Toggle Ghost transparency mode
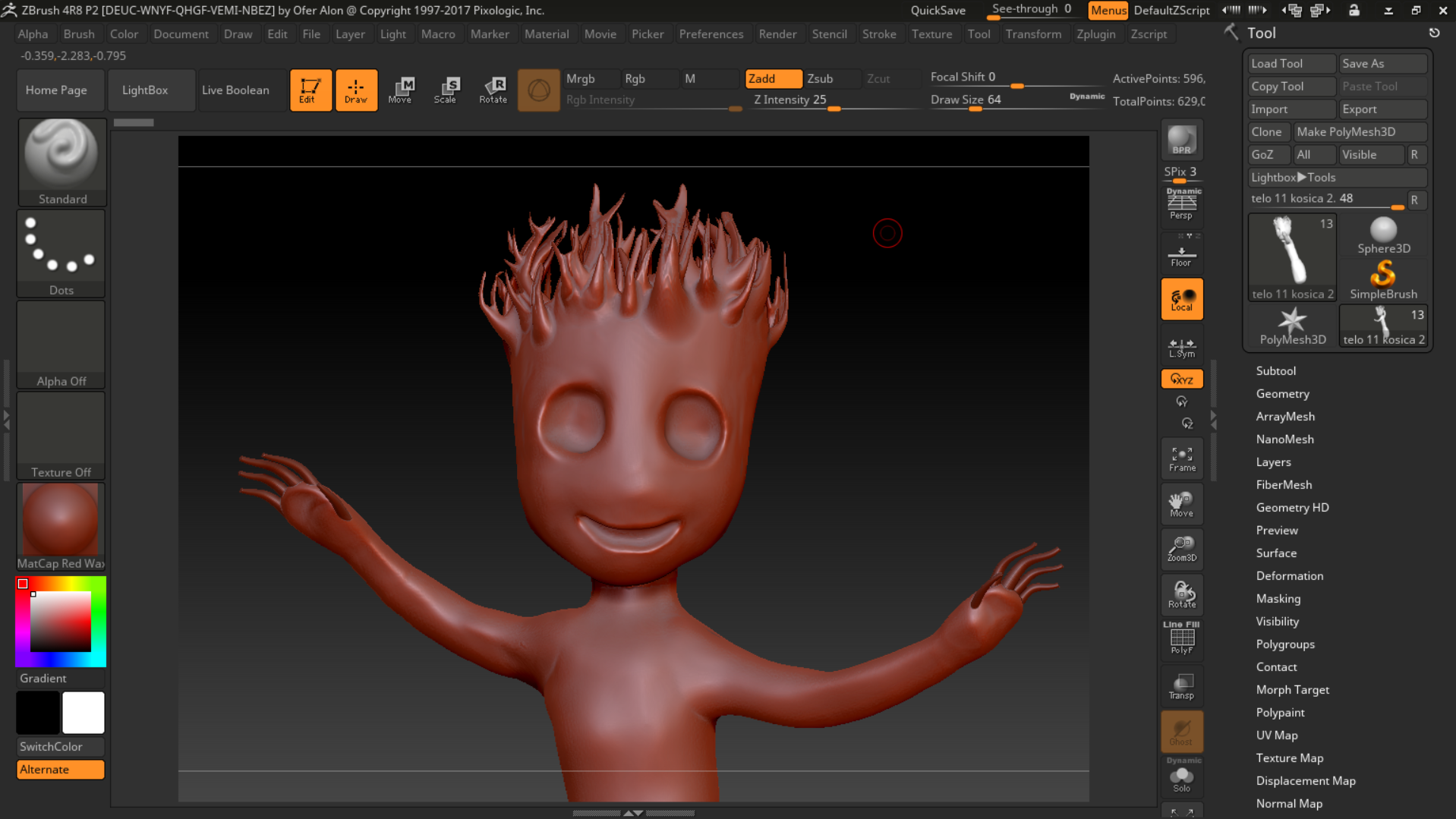Image resolution: width=1456 pixels, height=819 pixels. (1182, 731)
